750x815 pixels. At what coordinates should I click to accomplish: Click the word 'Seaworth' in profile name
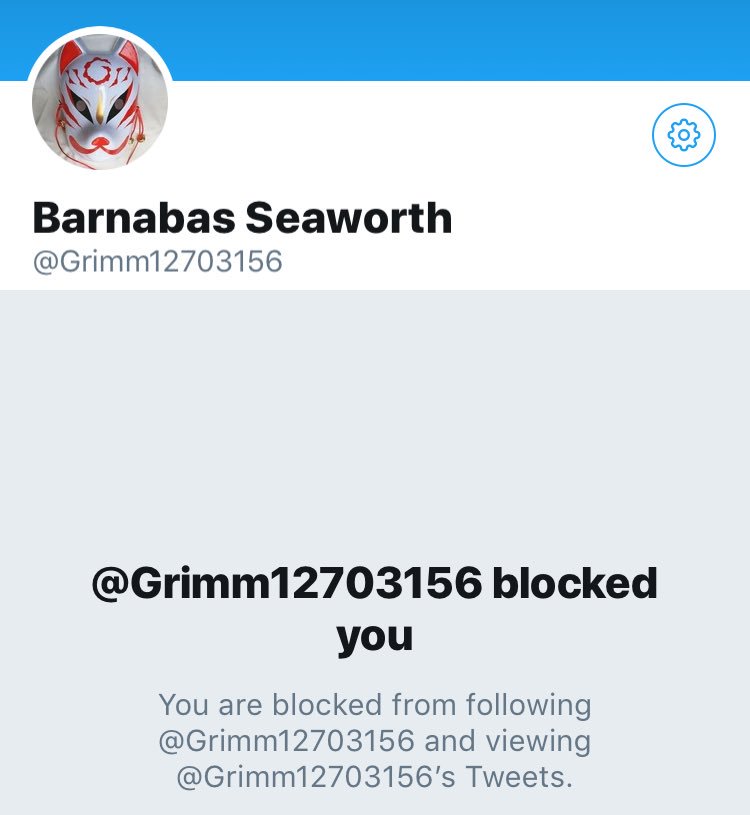348,218
